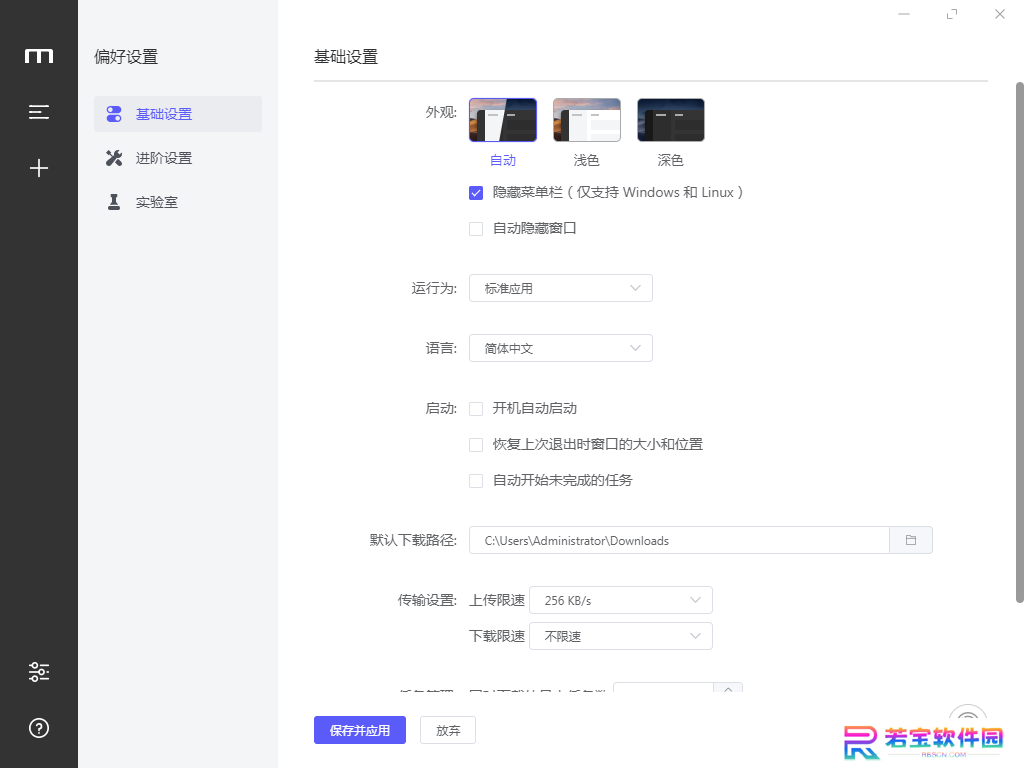Click 保存并应用 button
Image resolution: width=1024 pixels, height=768 pixels.
pos(360,730)
